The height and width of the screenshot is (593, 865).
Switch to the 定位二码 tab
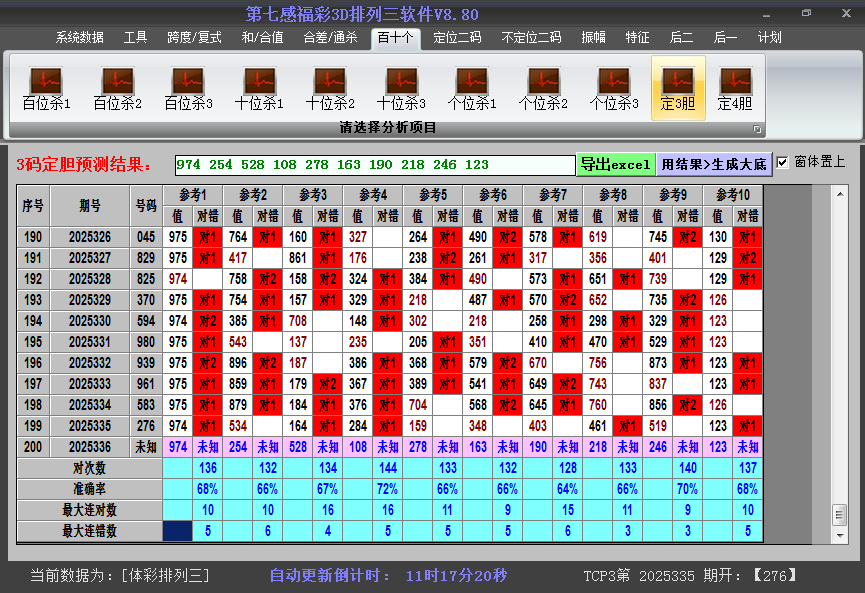coord(457,38)
